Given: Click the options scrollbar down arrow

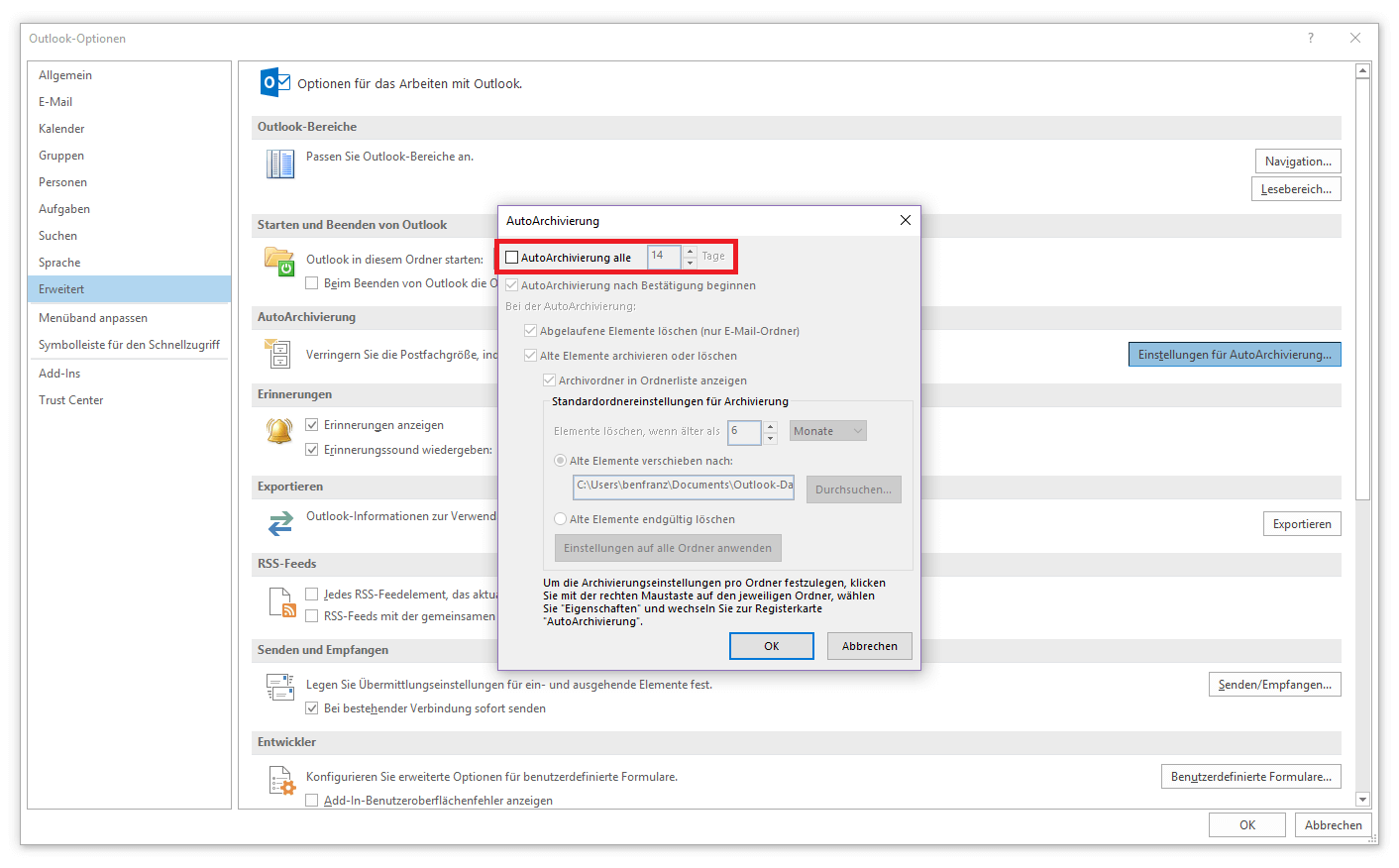Looking at the screenshot, I should point(1363,800).
